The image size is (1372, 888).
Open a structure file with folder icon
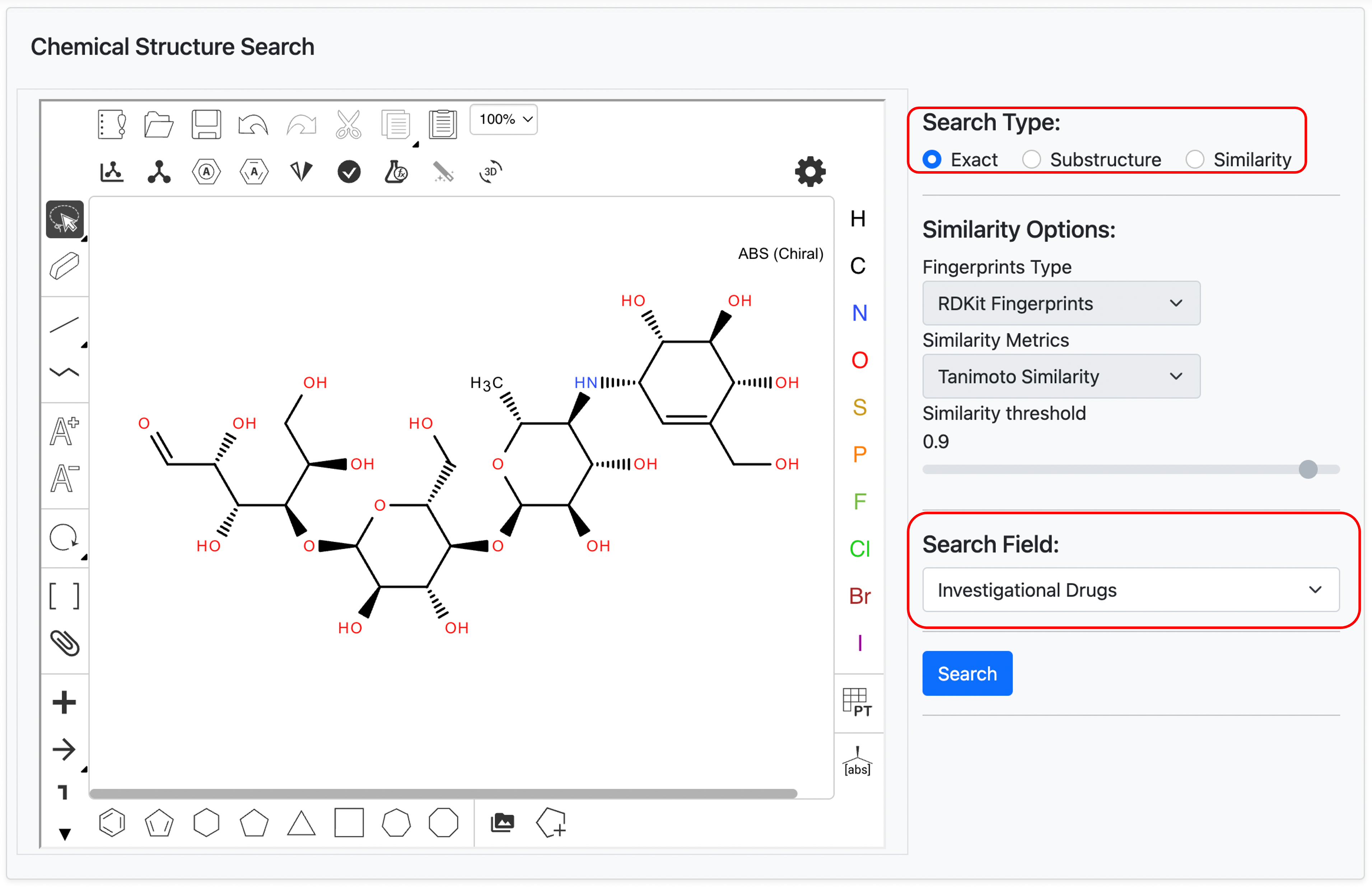(x=159, y=124)
